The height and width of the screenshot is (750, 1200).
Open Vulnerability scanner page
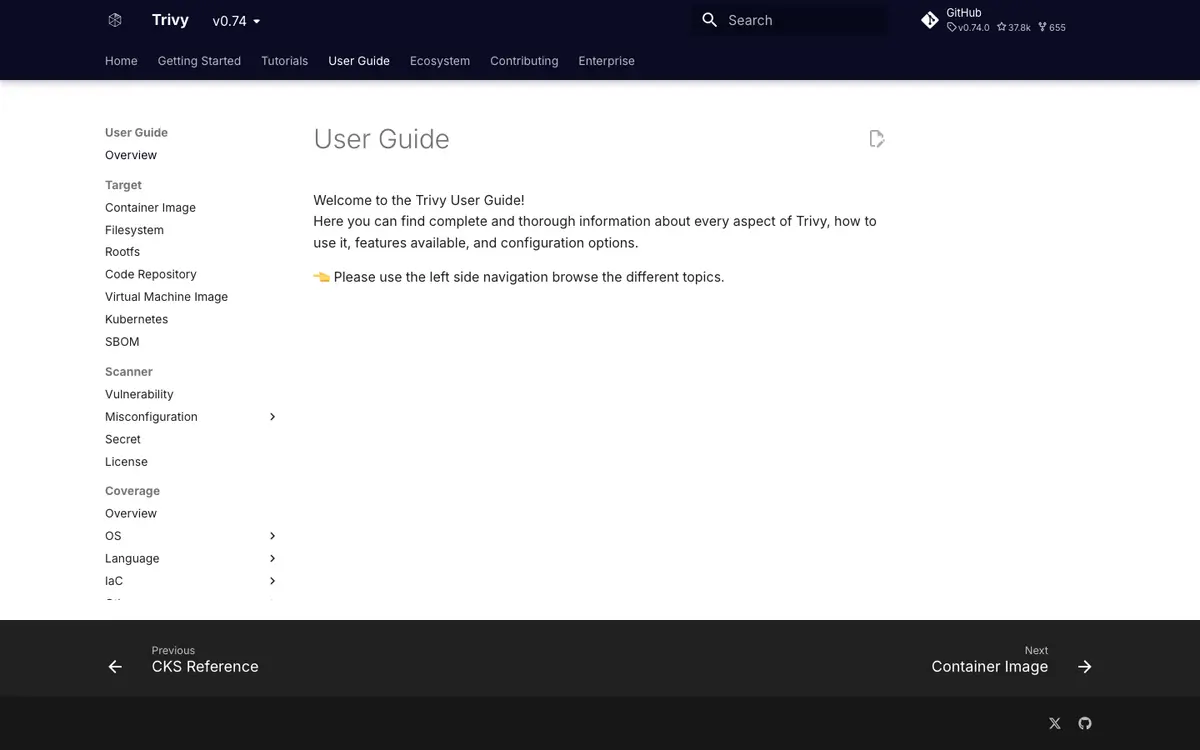pos(139,395)
